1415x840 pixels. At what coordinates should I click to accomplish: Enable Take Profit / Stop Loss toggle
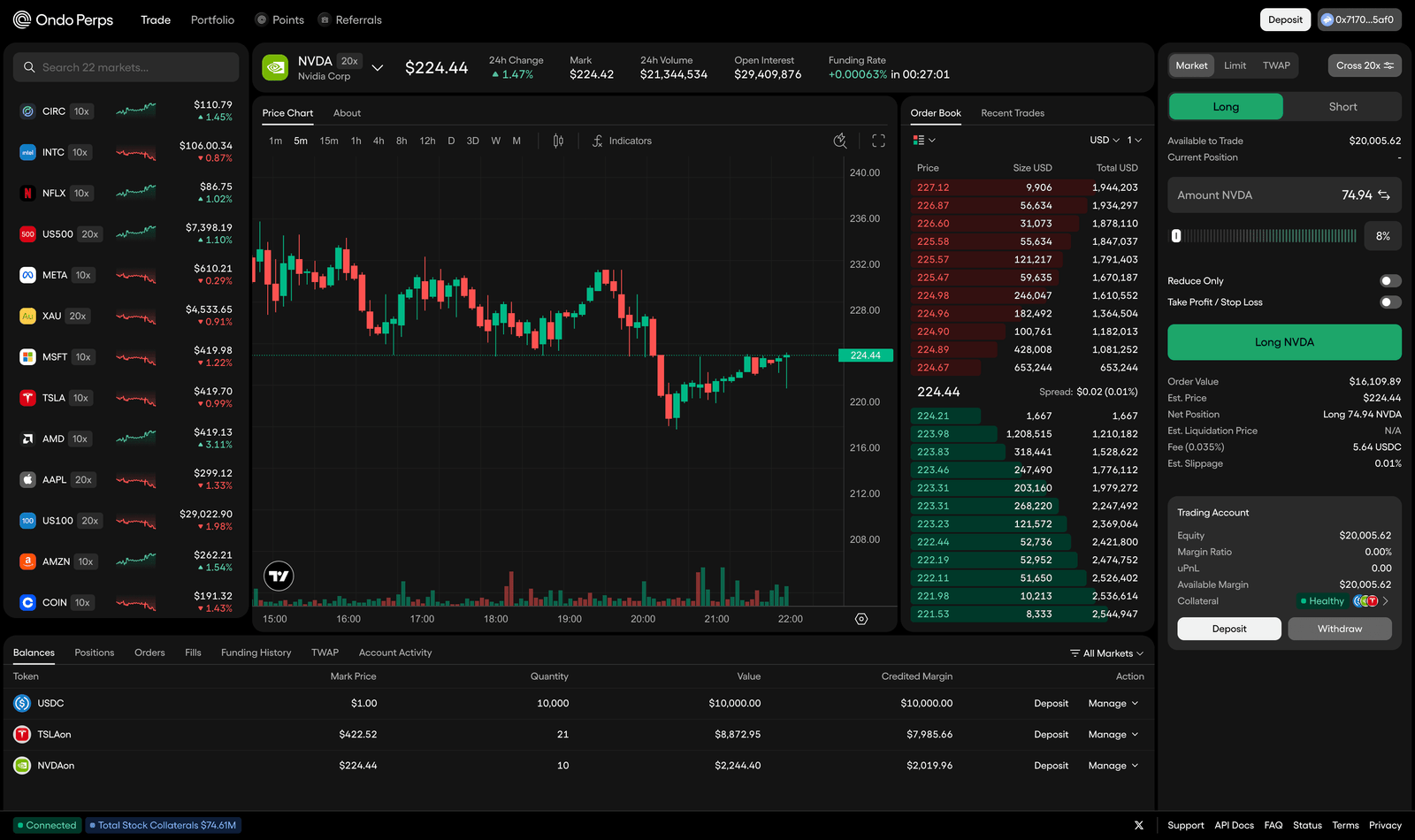tap(1390, 302)
